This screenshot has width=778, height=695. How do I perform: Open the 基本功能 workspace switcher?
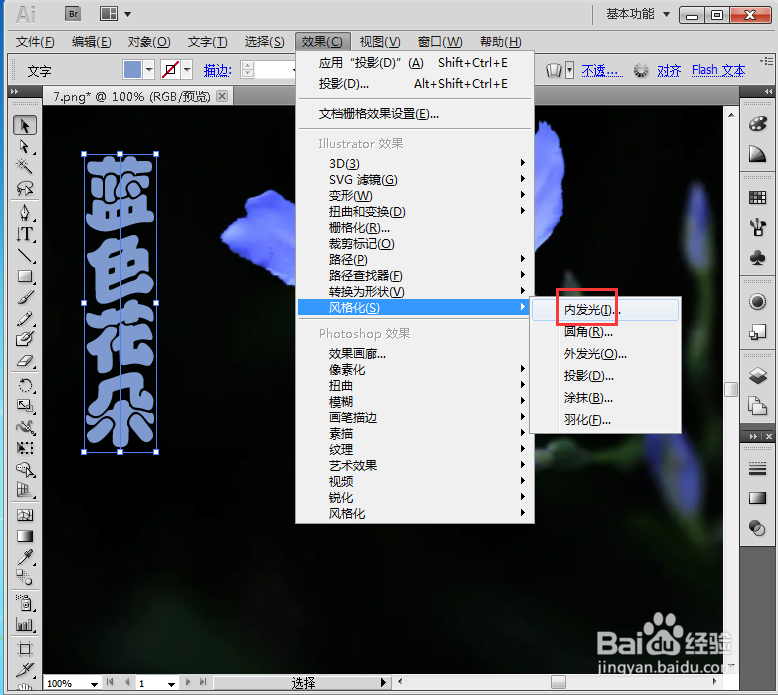pos(638,14)
